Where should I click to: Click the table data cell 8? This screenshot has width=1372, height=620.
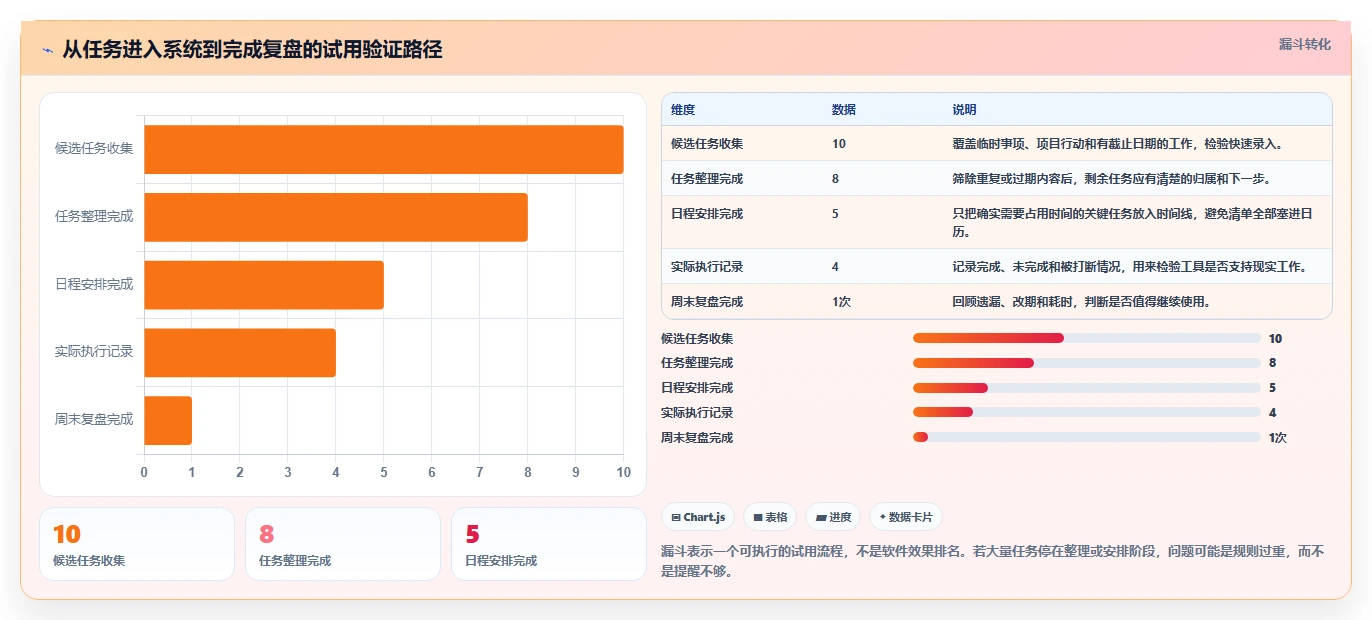pos(836,178)
